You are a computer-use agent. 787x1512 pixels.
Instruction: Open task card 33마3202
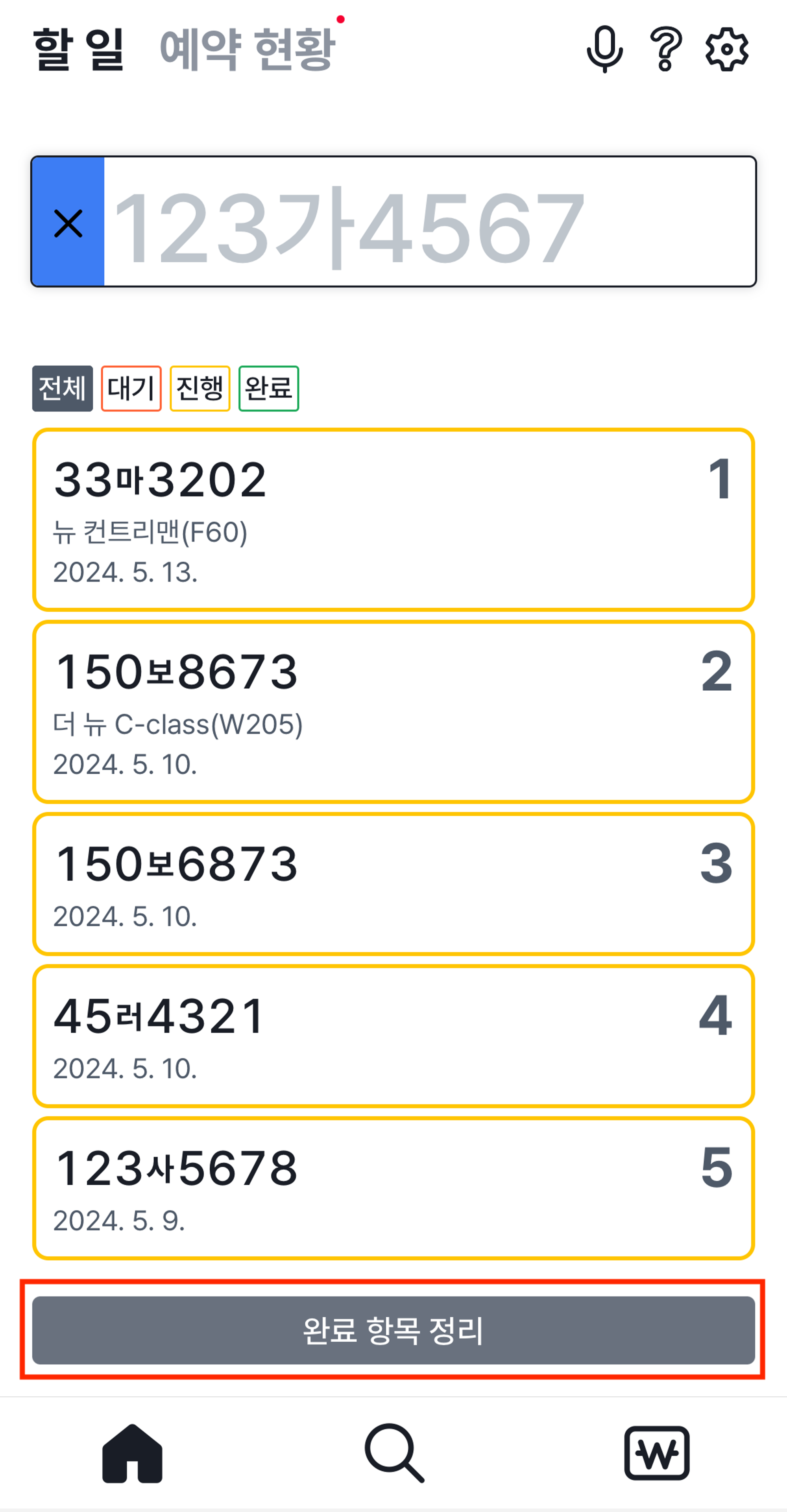(x=393, y=520)
